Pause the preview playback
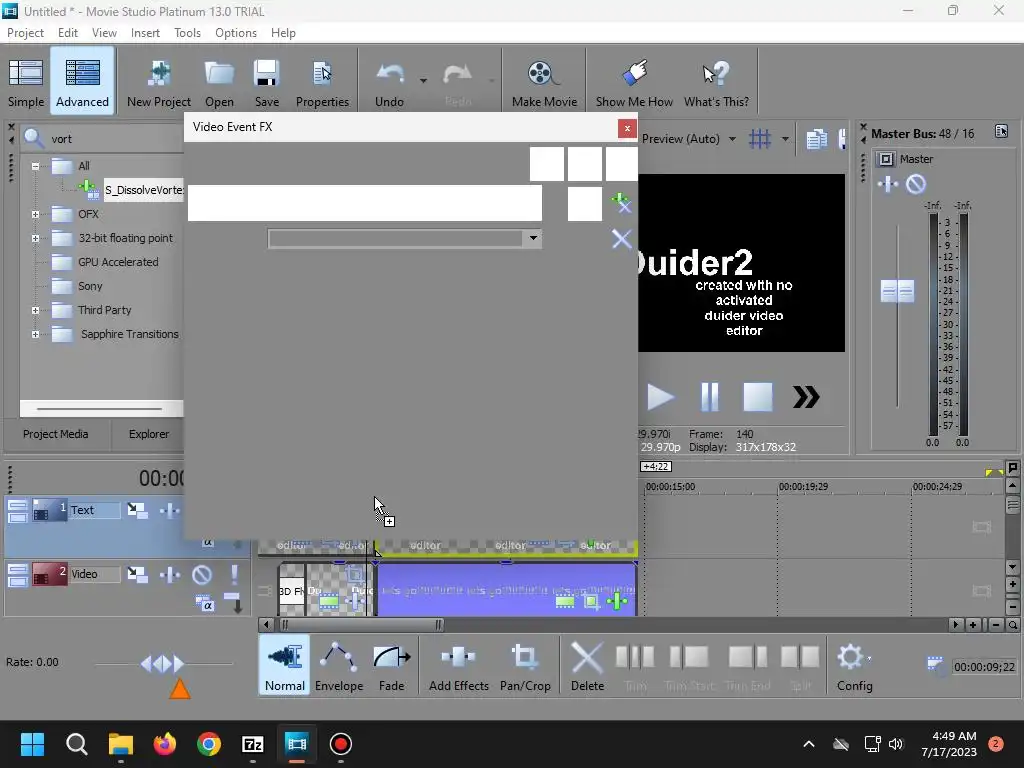 pyautogui.click(x=709, y=397)
